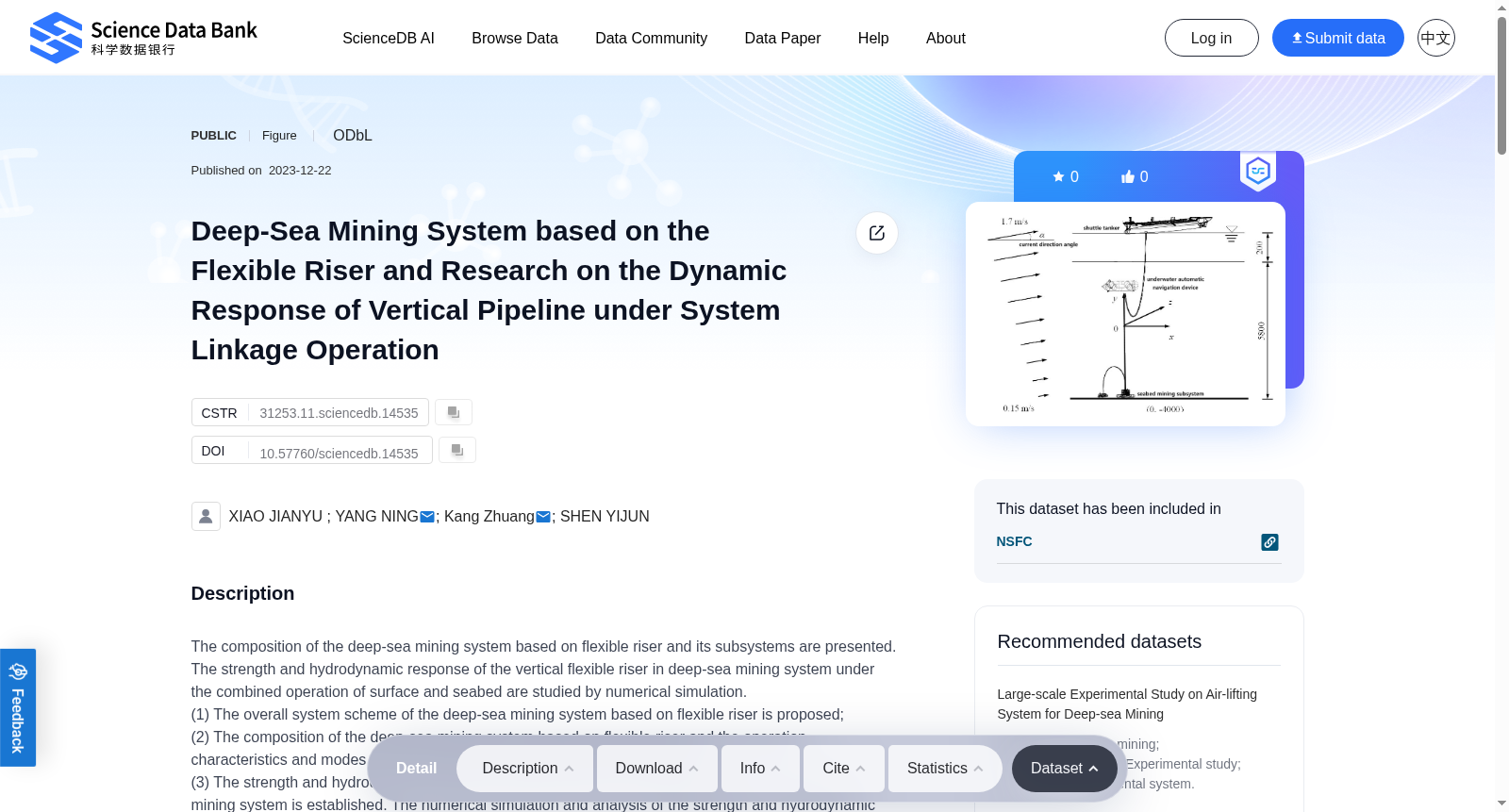The height and width of the screenshot is (812, 1509).
Task: Open the About menu
Action: pos(946,38)
